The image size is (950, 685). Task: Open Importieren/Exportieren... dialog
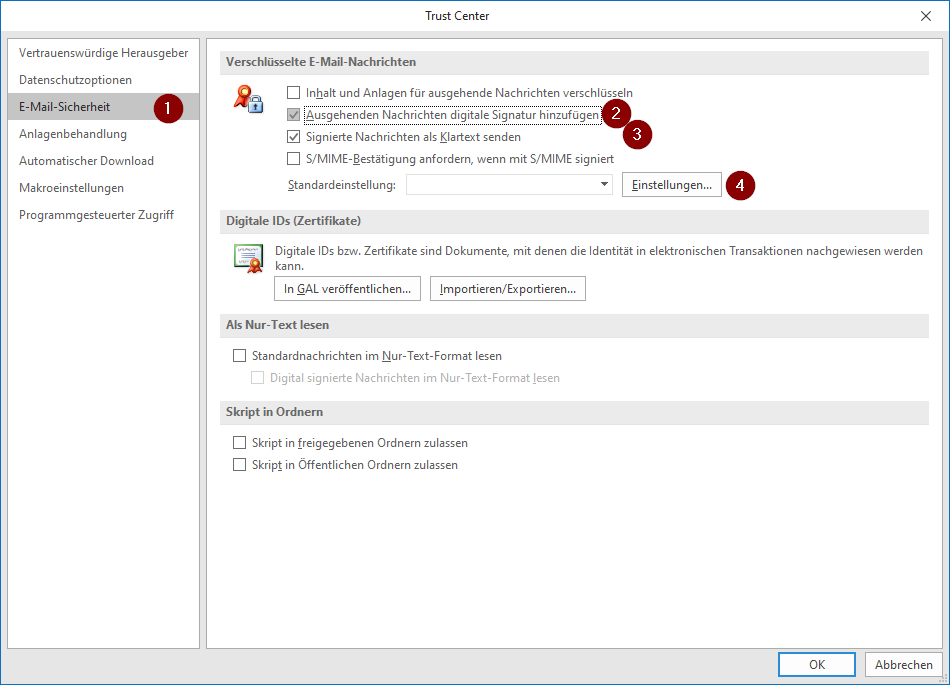pos(507,289)
